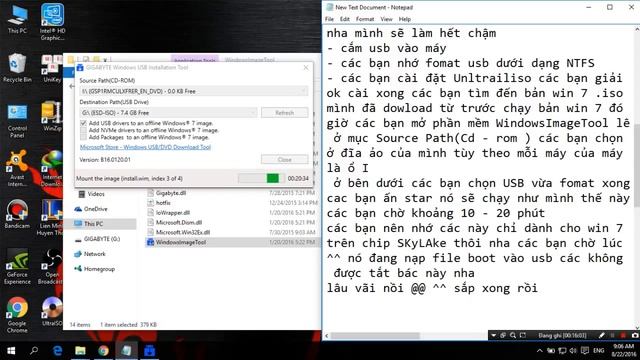Open Chrome from the taskbar
The width and height of the screenshot is (640, 360).
click(x=103, y=351)
